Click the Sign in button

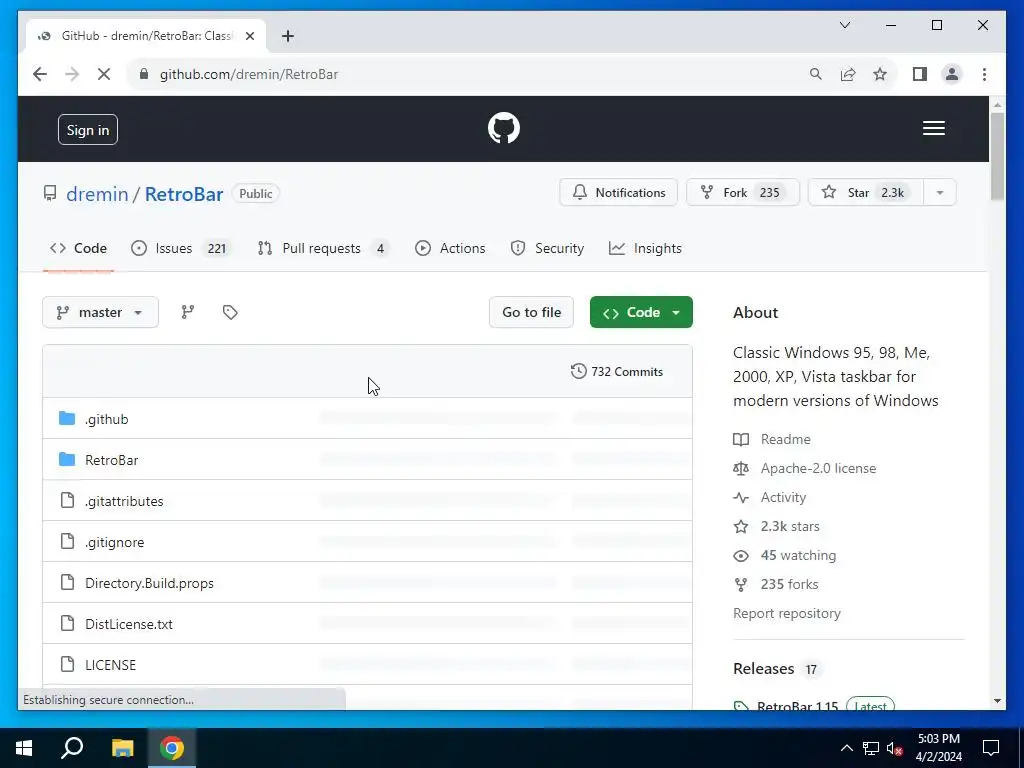tap(88, 130)
